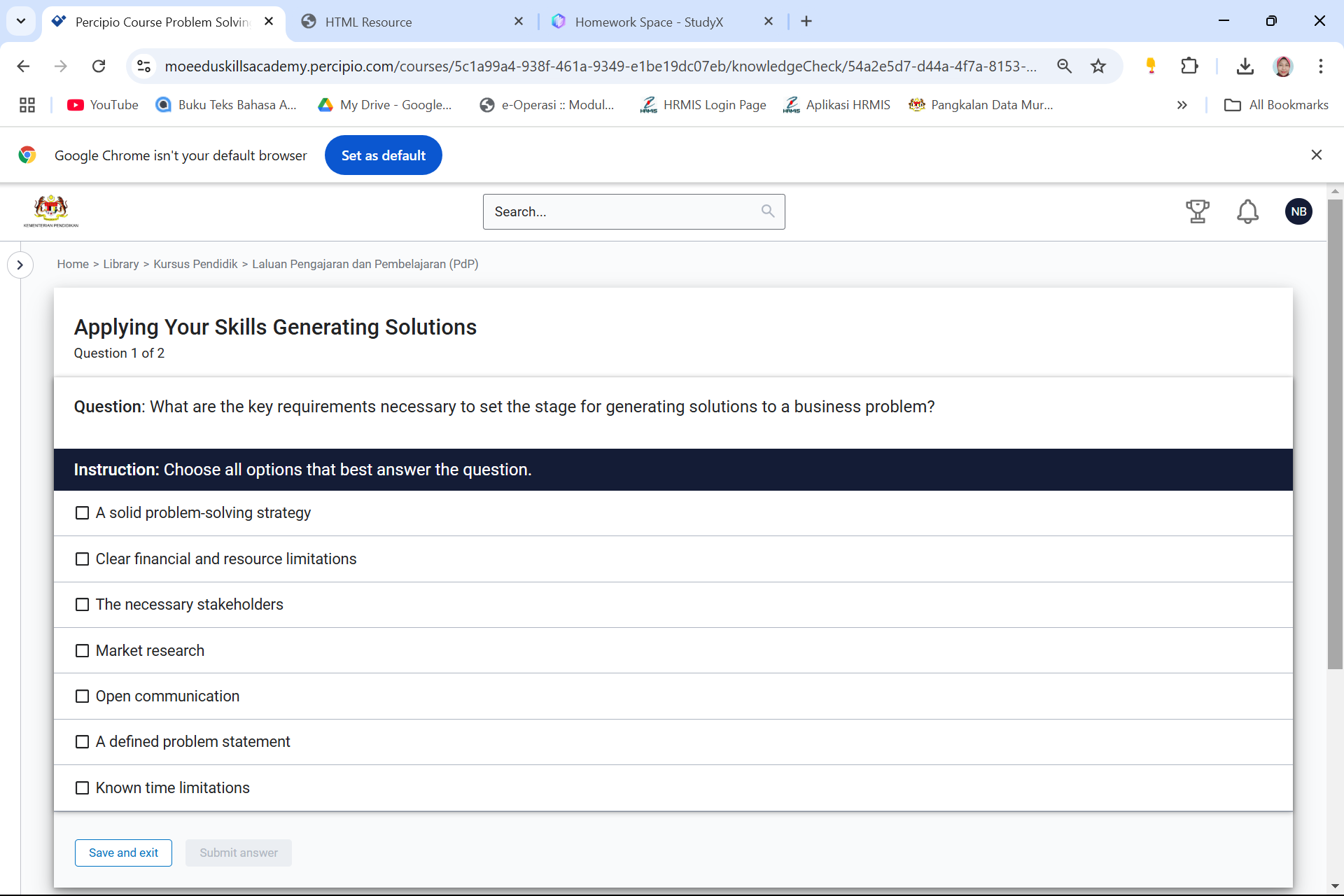Select the 'The necessary stakeholders' checkbox
1344x896 pixels.
[x=82, y=604]
